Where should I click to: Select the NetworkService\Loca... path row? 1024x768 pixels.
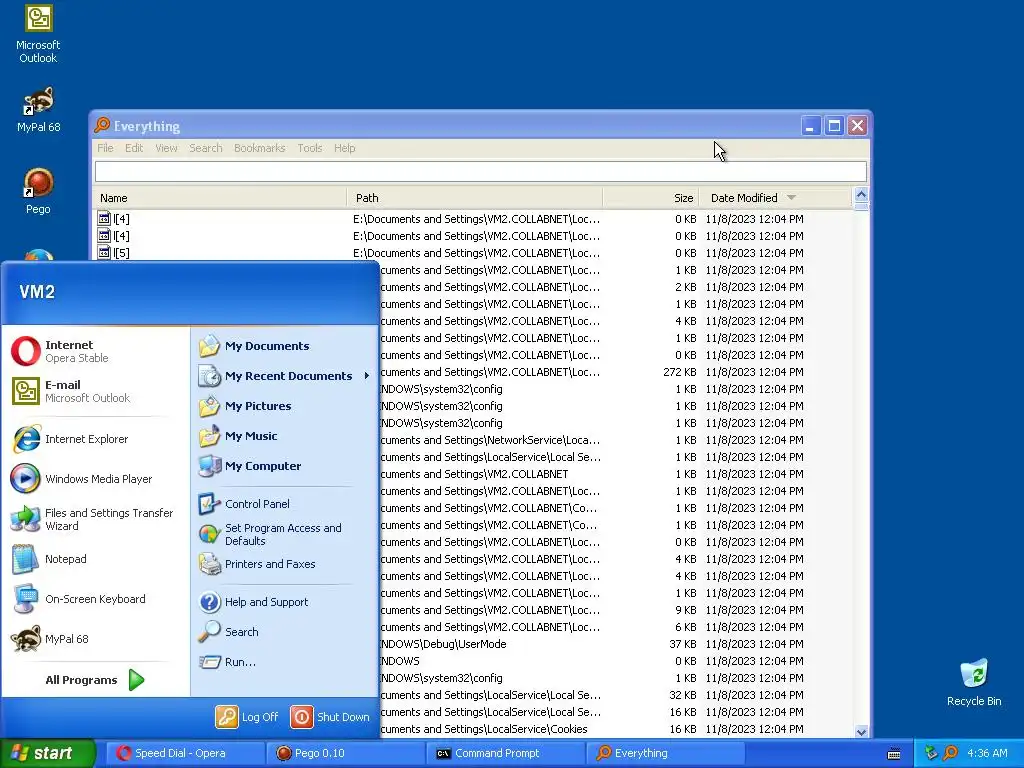pos(616,440)
